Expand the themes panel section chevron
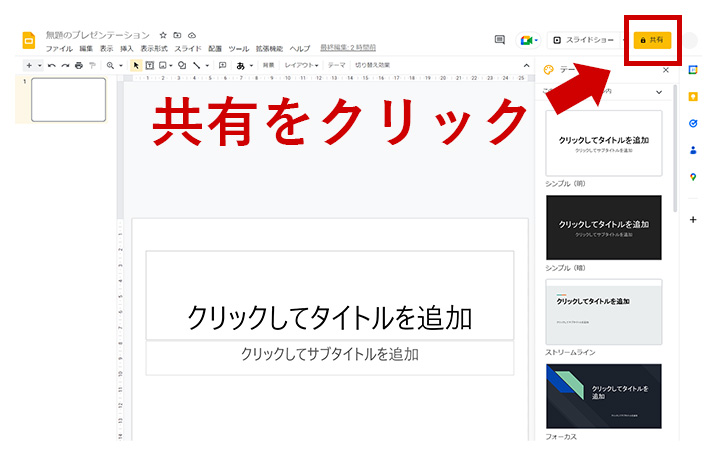Image resolution: width=720 pixels, height=460 pixels. point(659,92)
